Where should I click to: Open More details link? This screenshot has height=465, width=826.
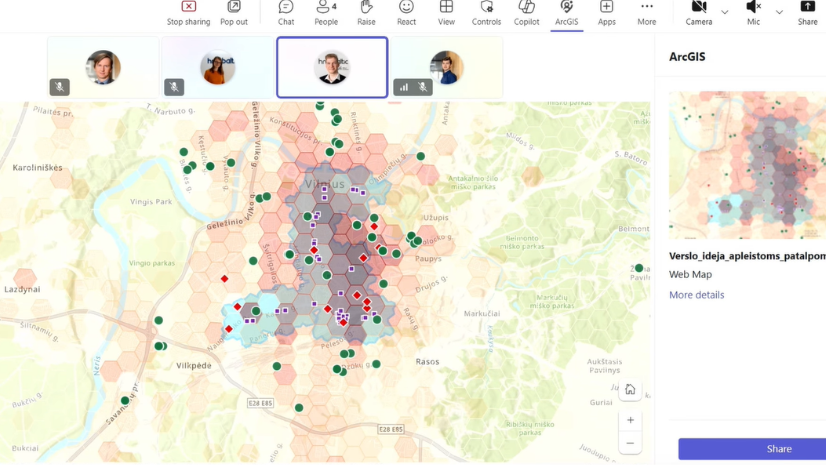[x=696, y=295]
